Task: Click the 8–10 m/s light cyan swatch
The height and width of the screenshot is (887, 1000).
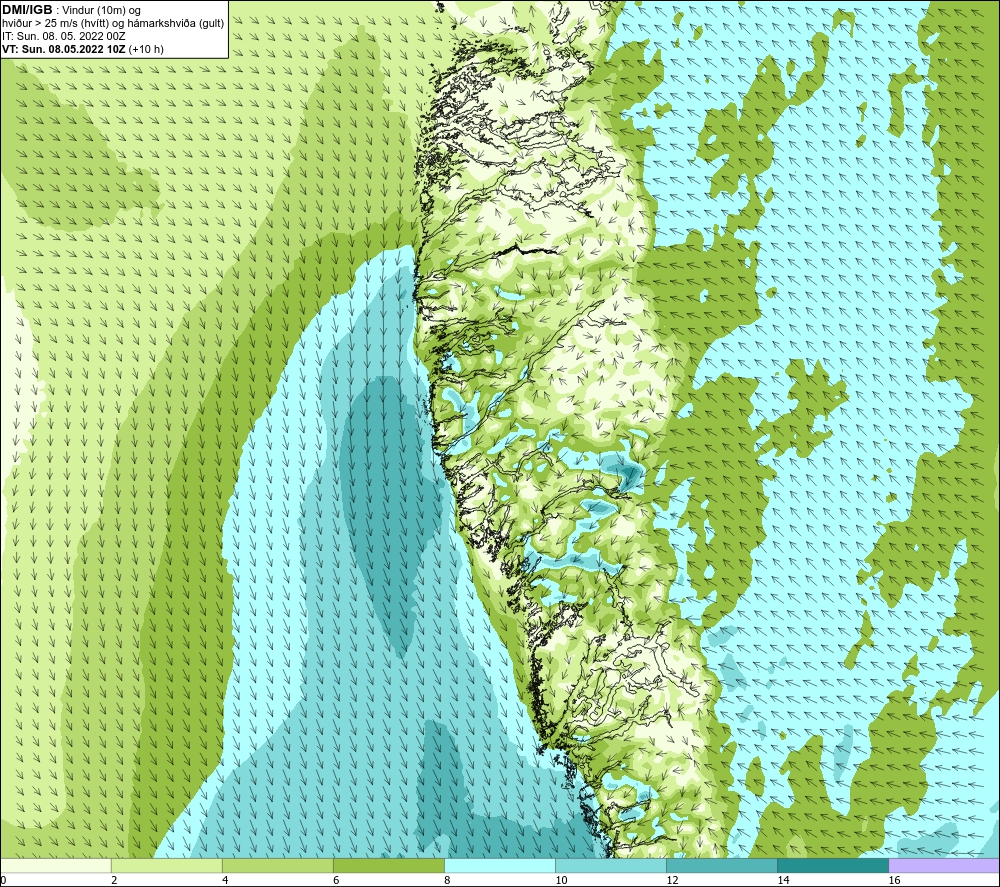Action: [x=500, y=865]
